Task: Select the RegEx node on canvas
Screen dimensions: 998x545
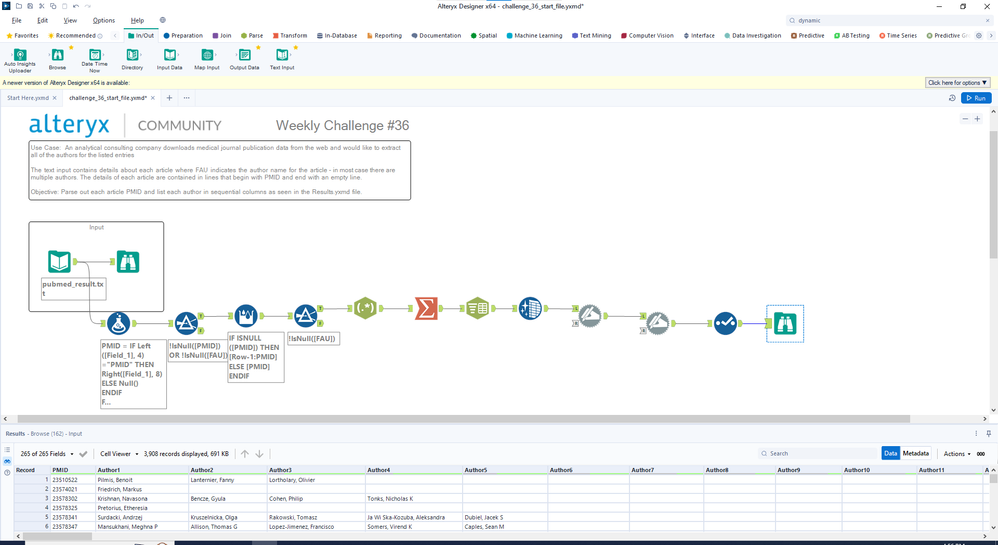Action: click(365, 308)
